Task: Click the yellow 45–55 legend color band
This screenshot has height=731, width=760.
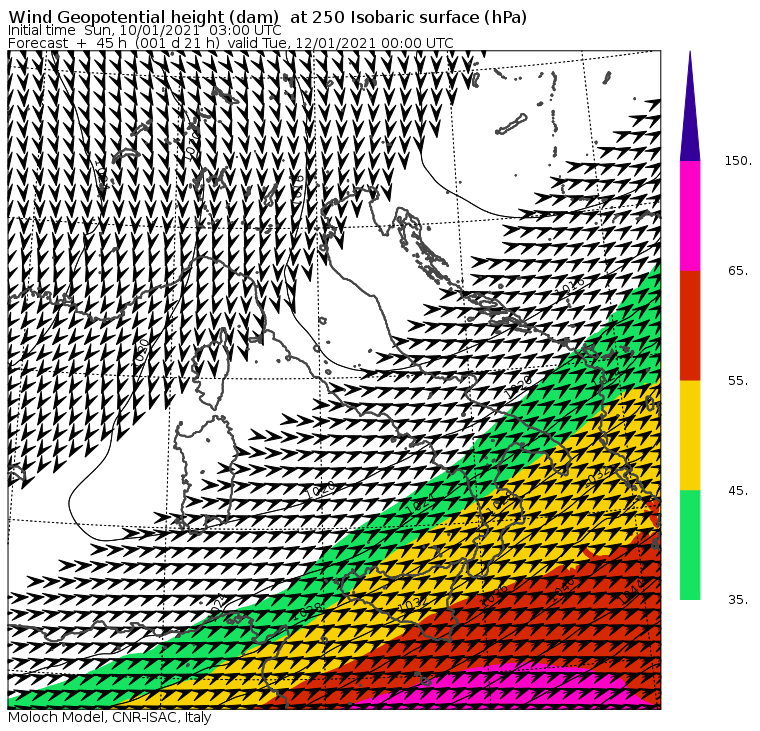Action: click(x=690, y=435)
